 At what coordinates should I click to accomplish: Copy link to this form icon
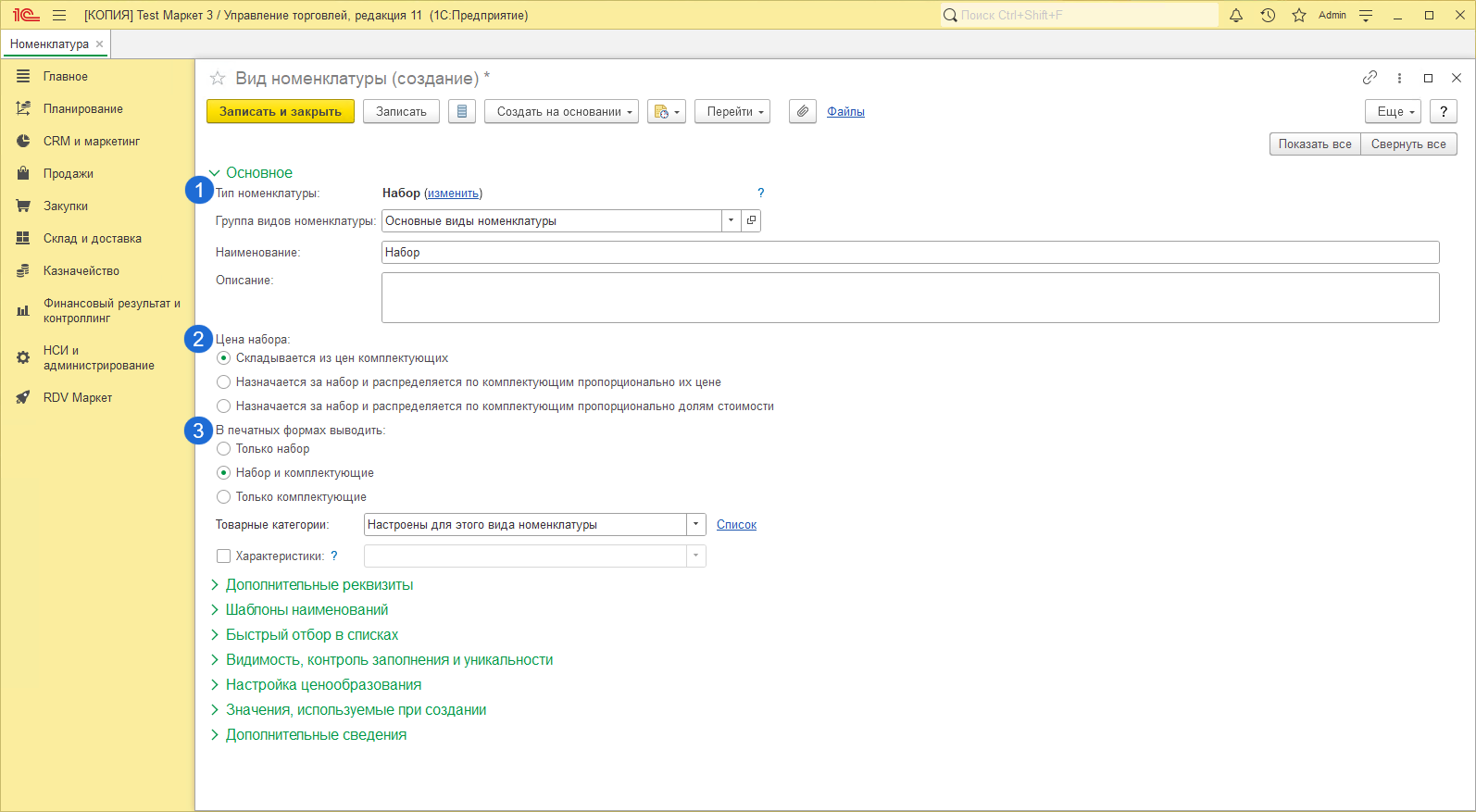[x=1370, y=78]
